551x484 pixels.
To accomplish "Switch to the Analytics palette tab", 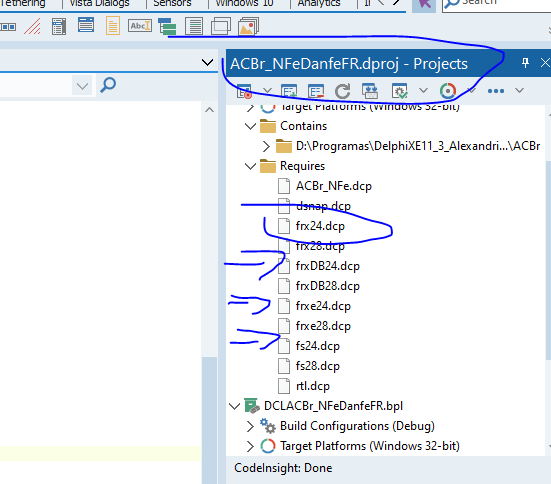I will [319, 4].
